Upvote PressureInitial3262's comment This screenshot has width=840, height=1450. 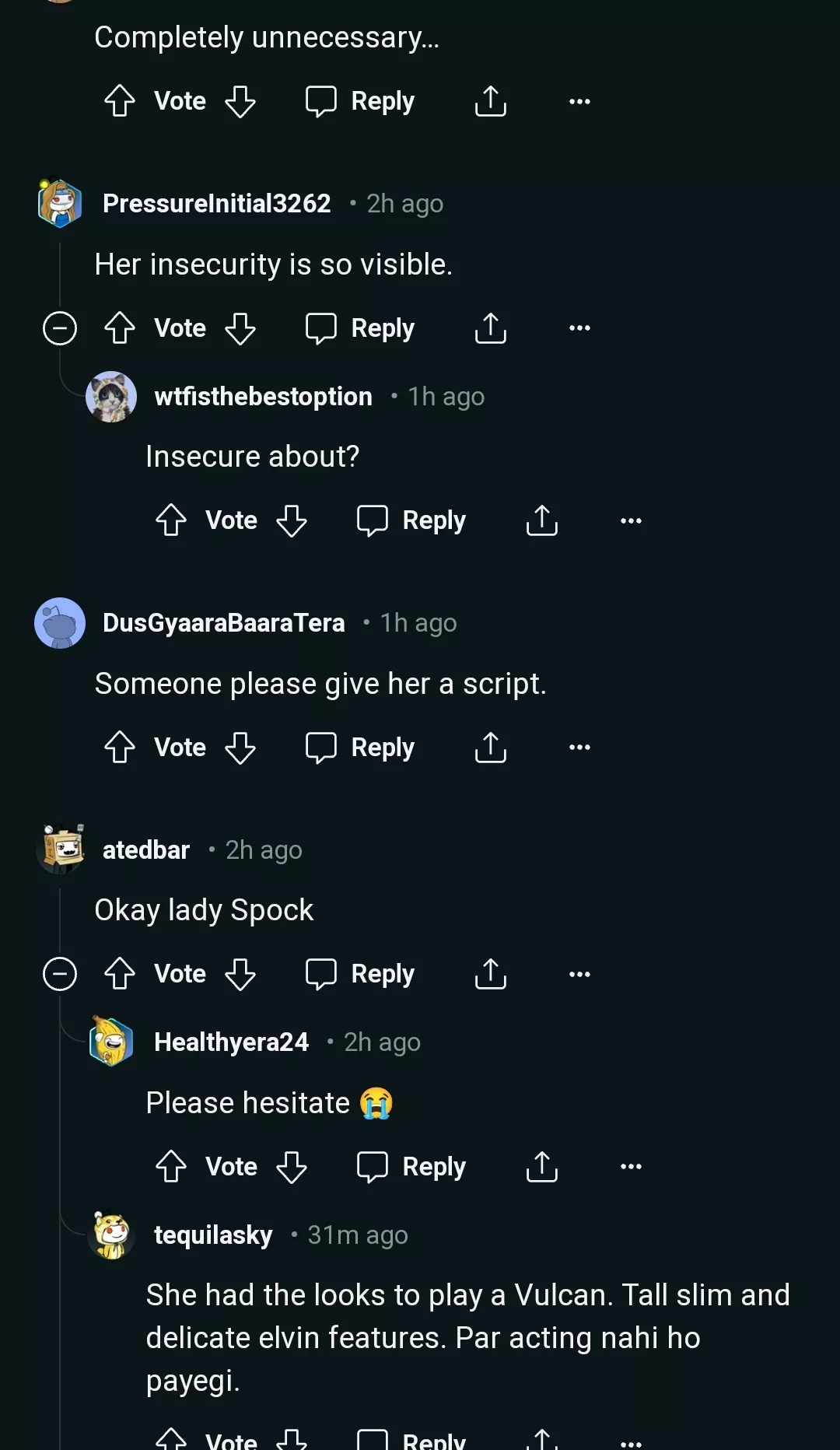(120, 327)
